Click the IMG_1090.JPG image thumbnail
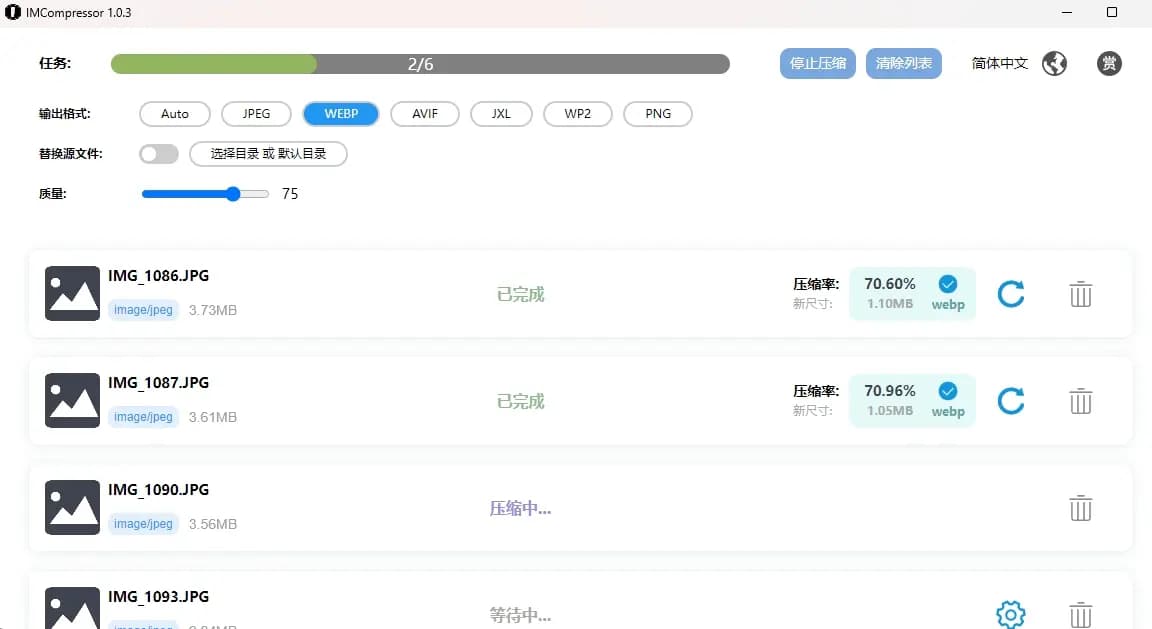 (x=72, y=507)
